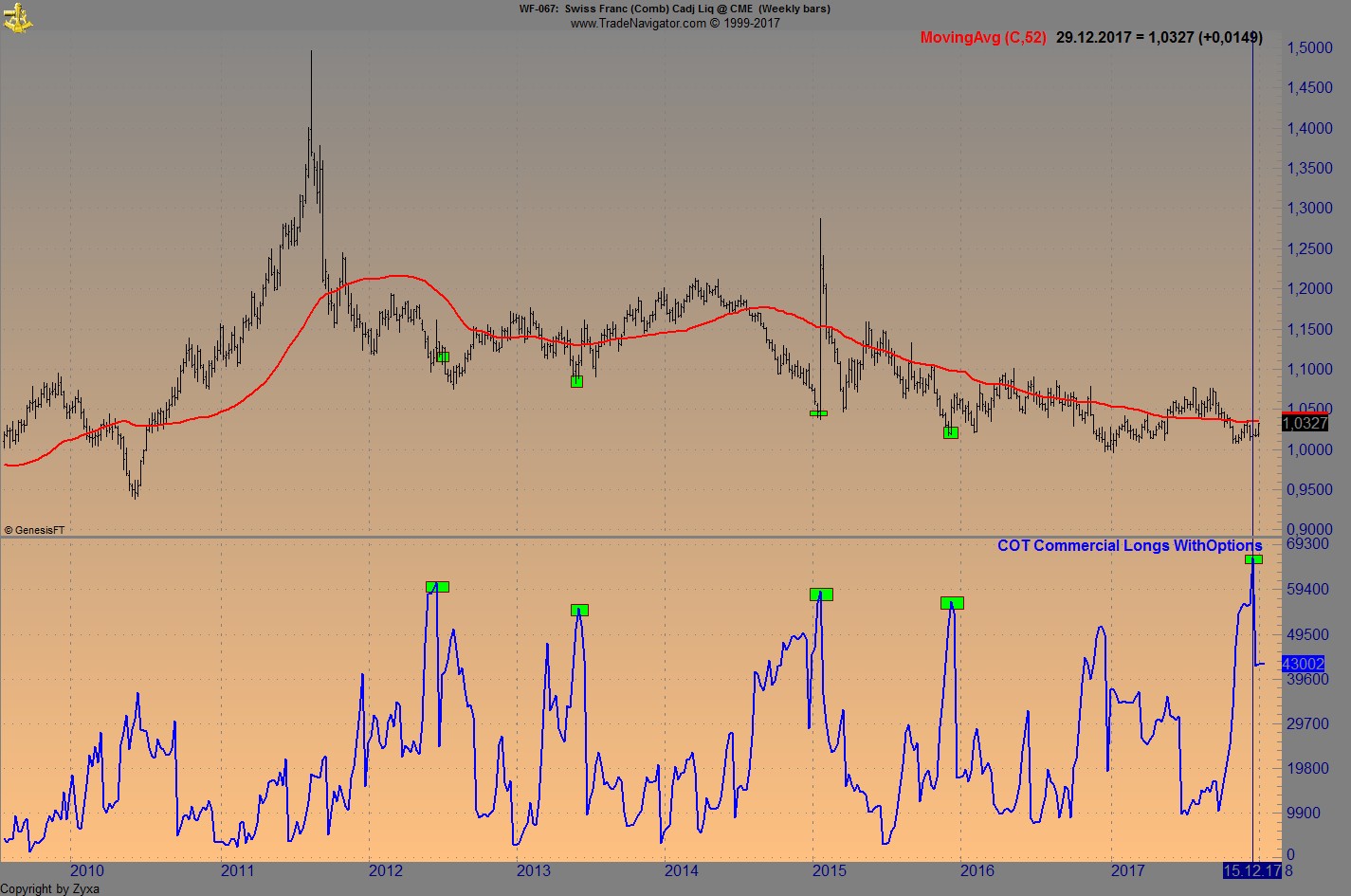The width and height of the screenshot is (1351, 896).
Task: Click the 2015 year label on time axis
Action: (x=830, y=871)
